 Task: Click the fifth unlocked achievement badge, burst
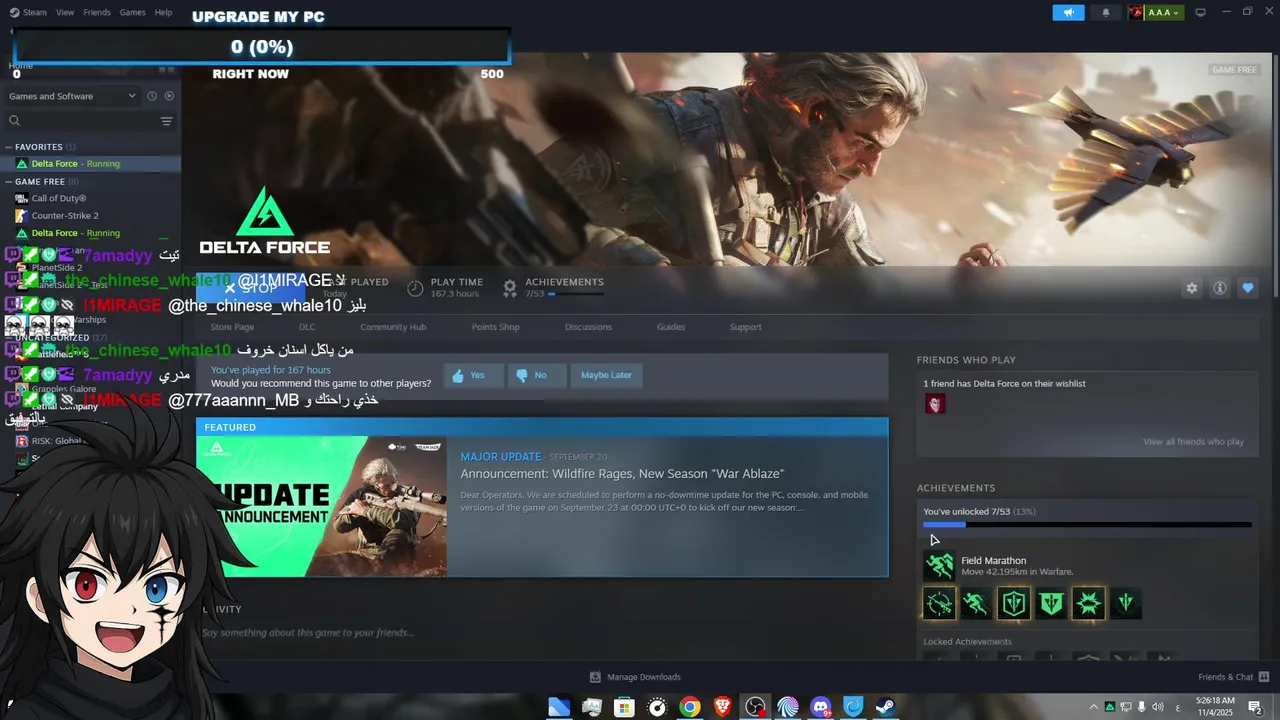pyautogui.click(x=1088, y=603)
